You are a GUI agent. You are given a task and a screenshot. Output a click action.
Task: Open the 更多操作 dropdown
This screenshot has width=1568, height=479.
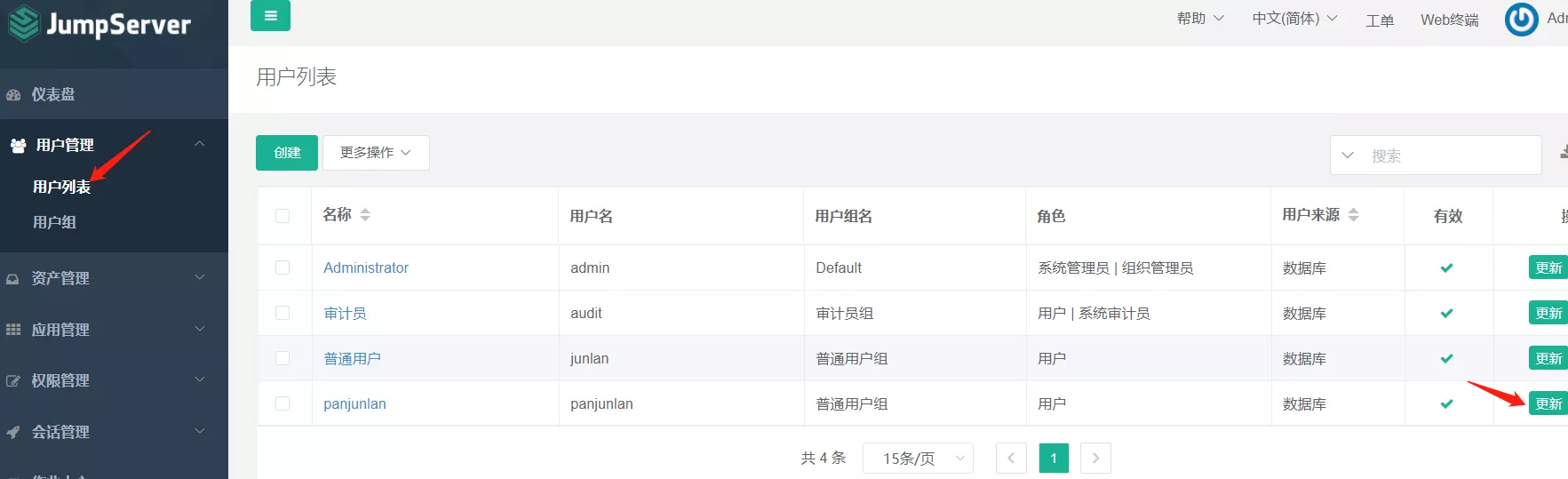[375, 153]
